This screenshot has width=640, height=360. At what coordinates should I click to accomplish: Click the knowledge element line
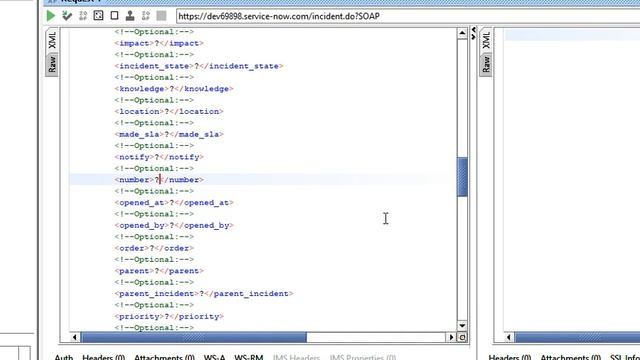174,89
